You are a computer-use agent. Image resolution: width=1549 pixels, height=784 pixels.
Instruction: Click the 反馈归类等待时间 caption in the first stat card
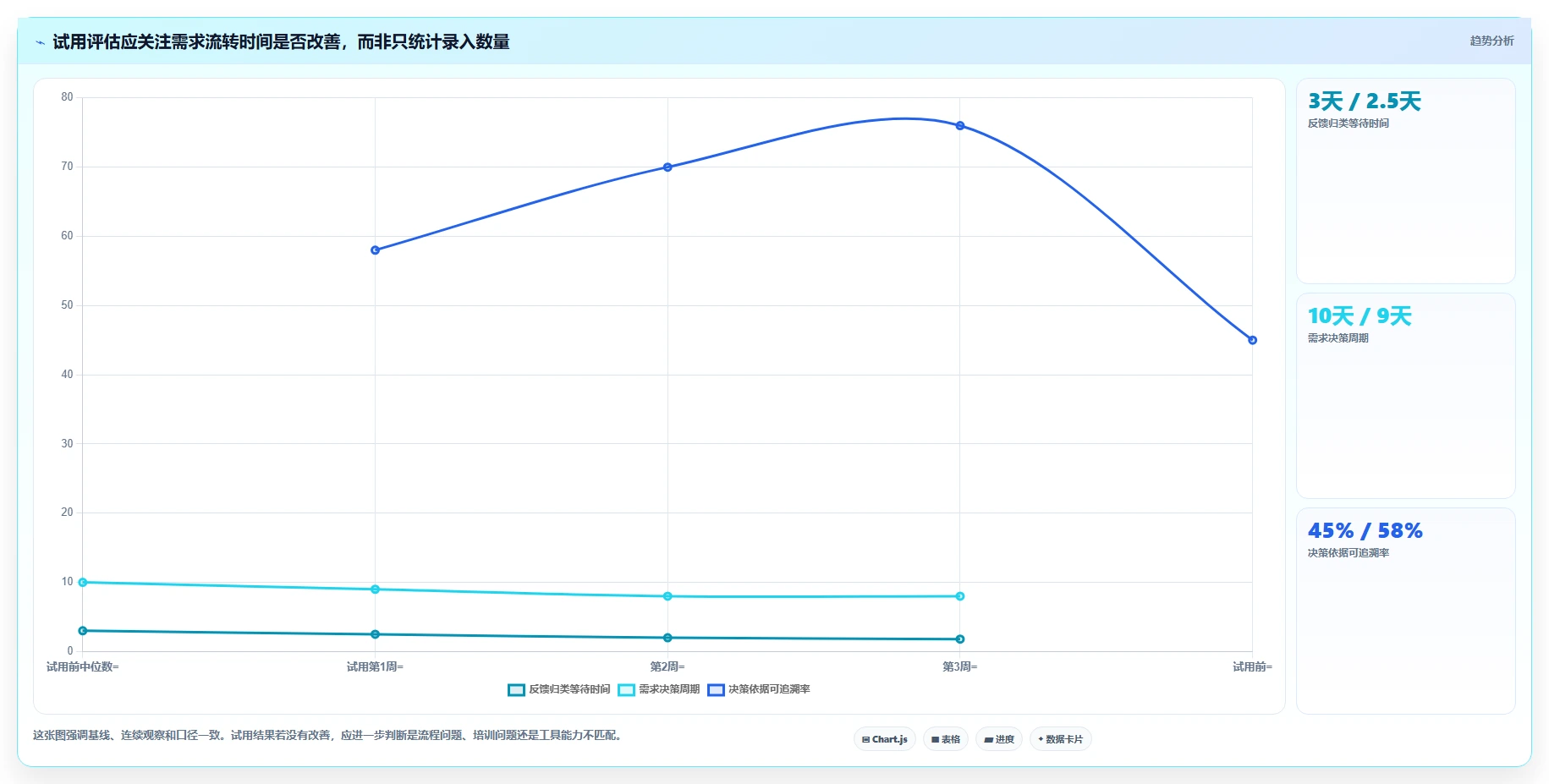point(1349,123)
